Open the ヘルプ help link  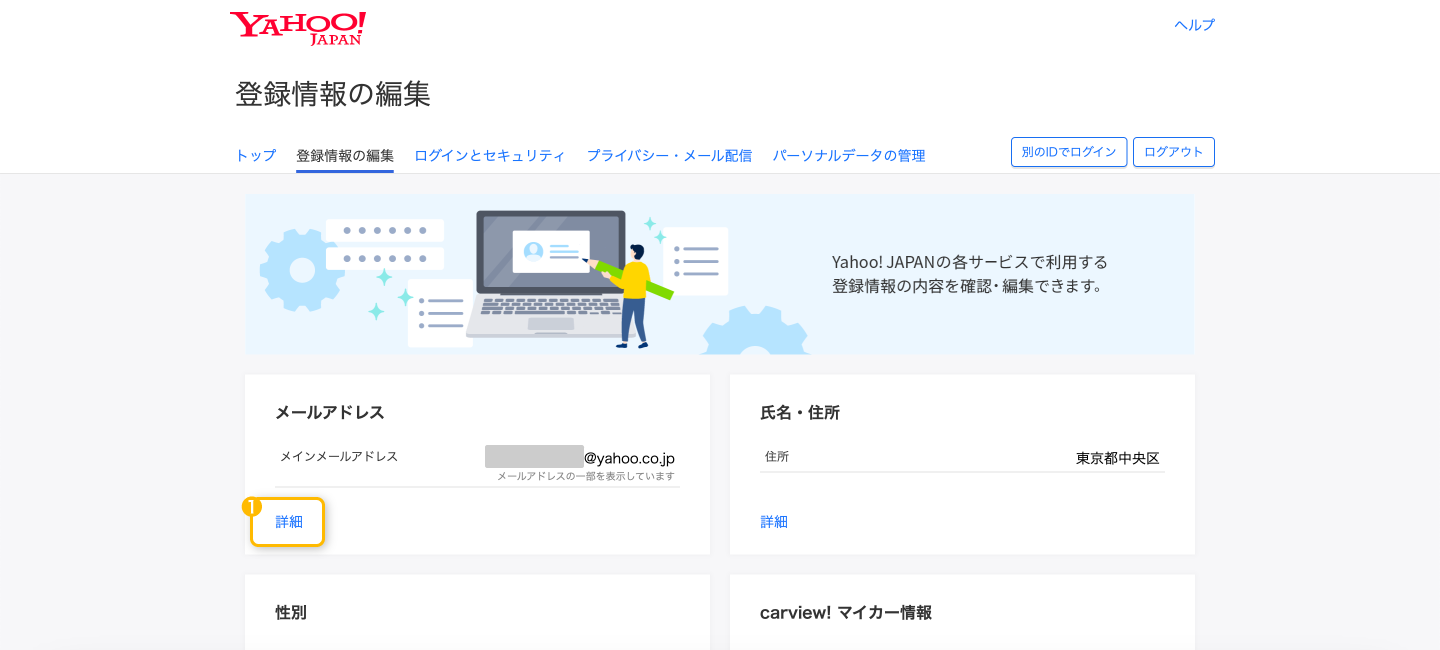[1194, 25]
